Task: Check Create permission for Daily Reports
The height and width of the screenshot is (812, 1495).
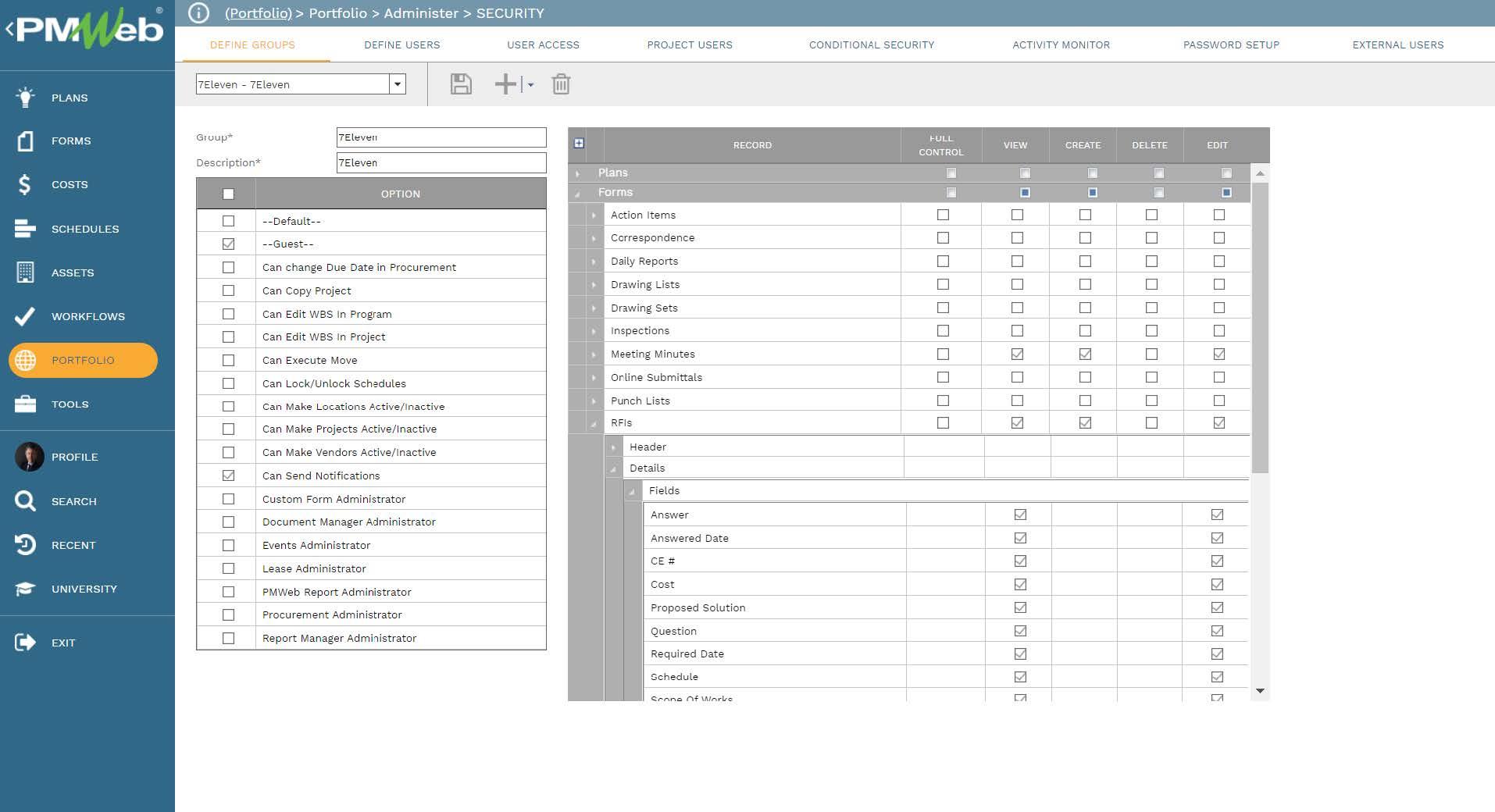Action: pos(1085,261)
